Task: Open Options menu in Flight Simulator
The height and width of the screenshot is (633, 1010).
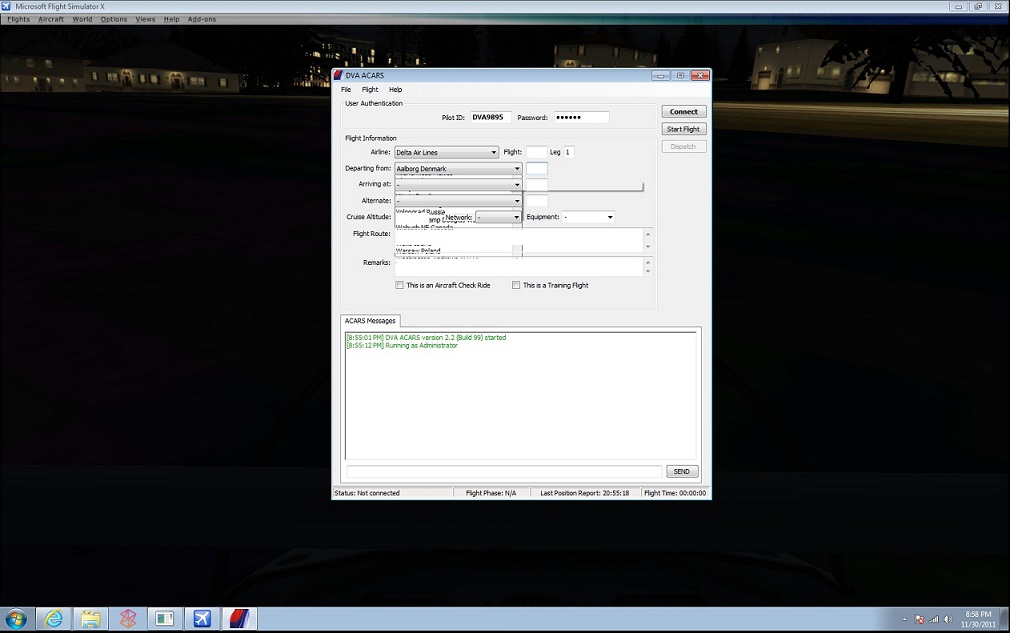Action: coord(114,19)
